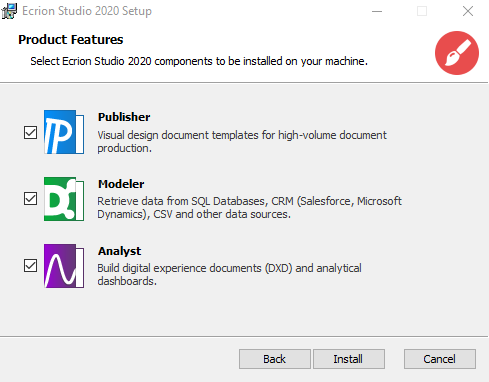Click the Modeler green D icon
Screen dimensions: 489x382
click(64, 199)
